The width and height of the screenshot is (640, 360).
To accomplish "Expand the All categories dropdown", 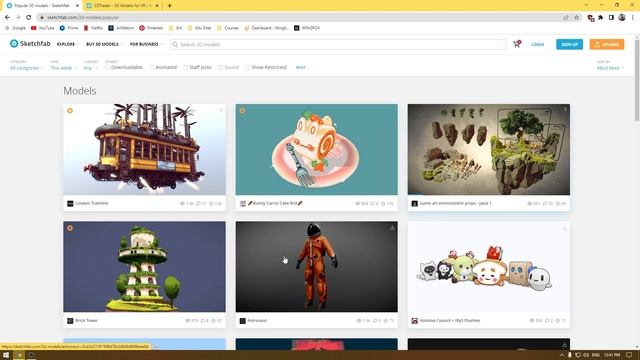I will pyautogui.click(x=27, y=68).
